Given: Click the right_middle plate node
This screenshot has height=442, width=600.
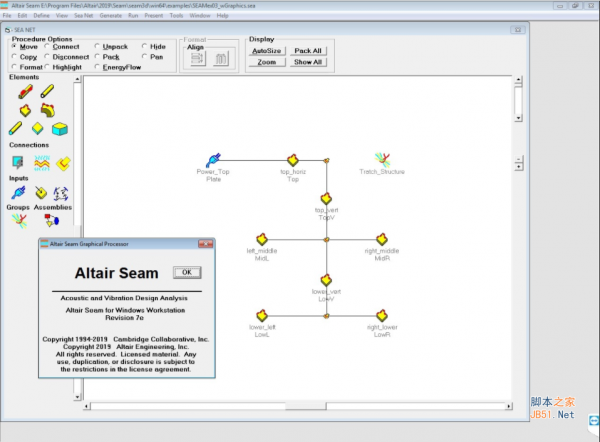Looking at the screenshot, I should [382, 239].
